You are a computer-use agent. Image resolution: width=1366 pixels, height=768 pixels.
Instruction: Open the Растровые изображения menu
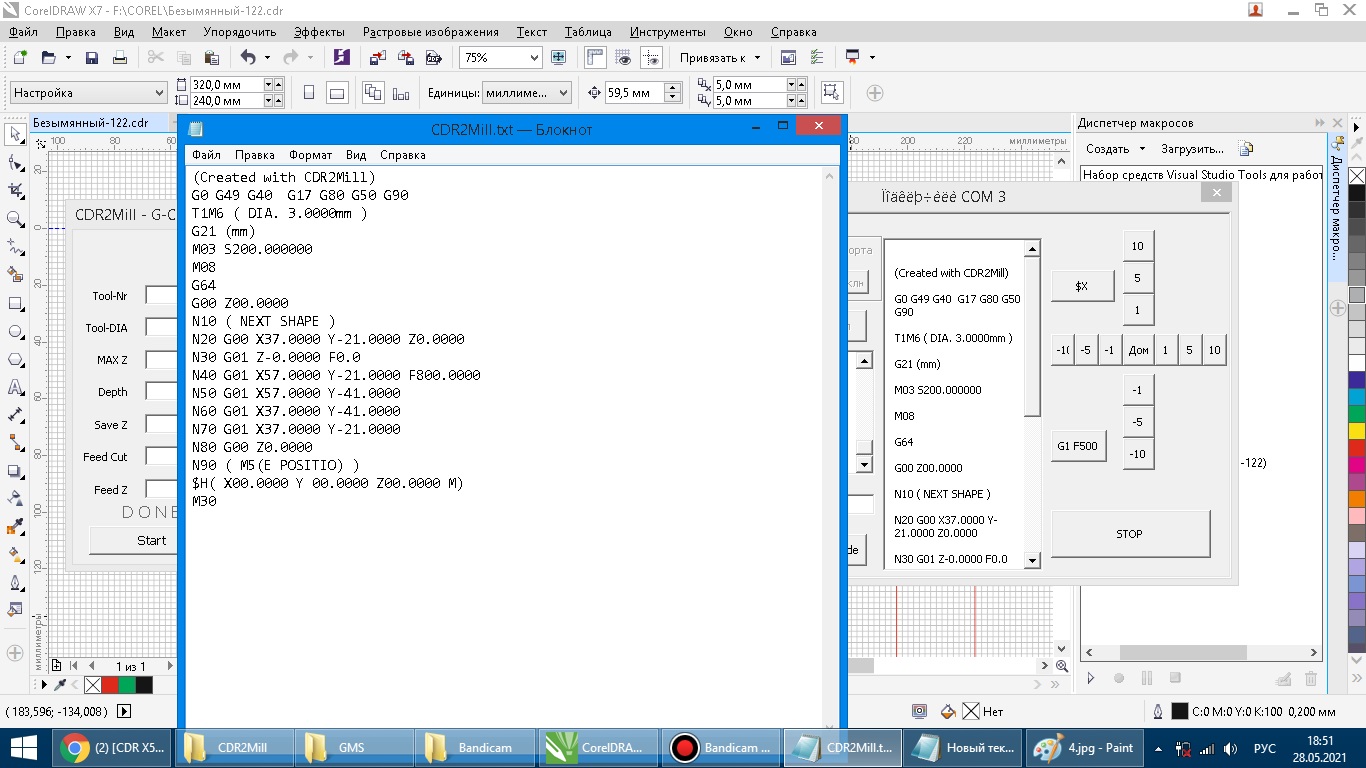pyautogui.click(x=430, y=32)
